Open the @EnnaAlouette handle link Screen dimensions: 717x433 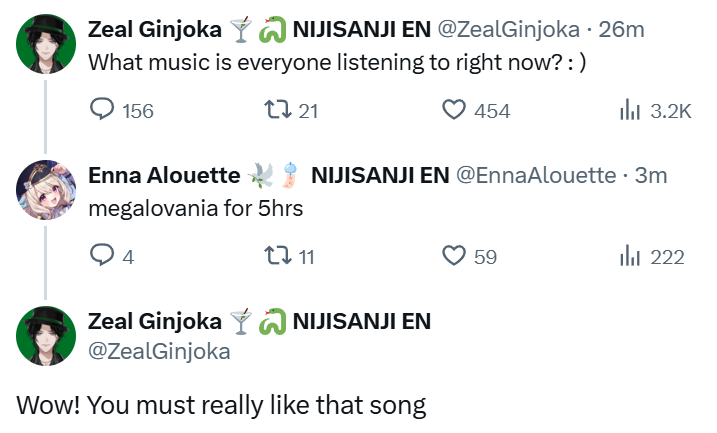(x=535, y=175)
